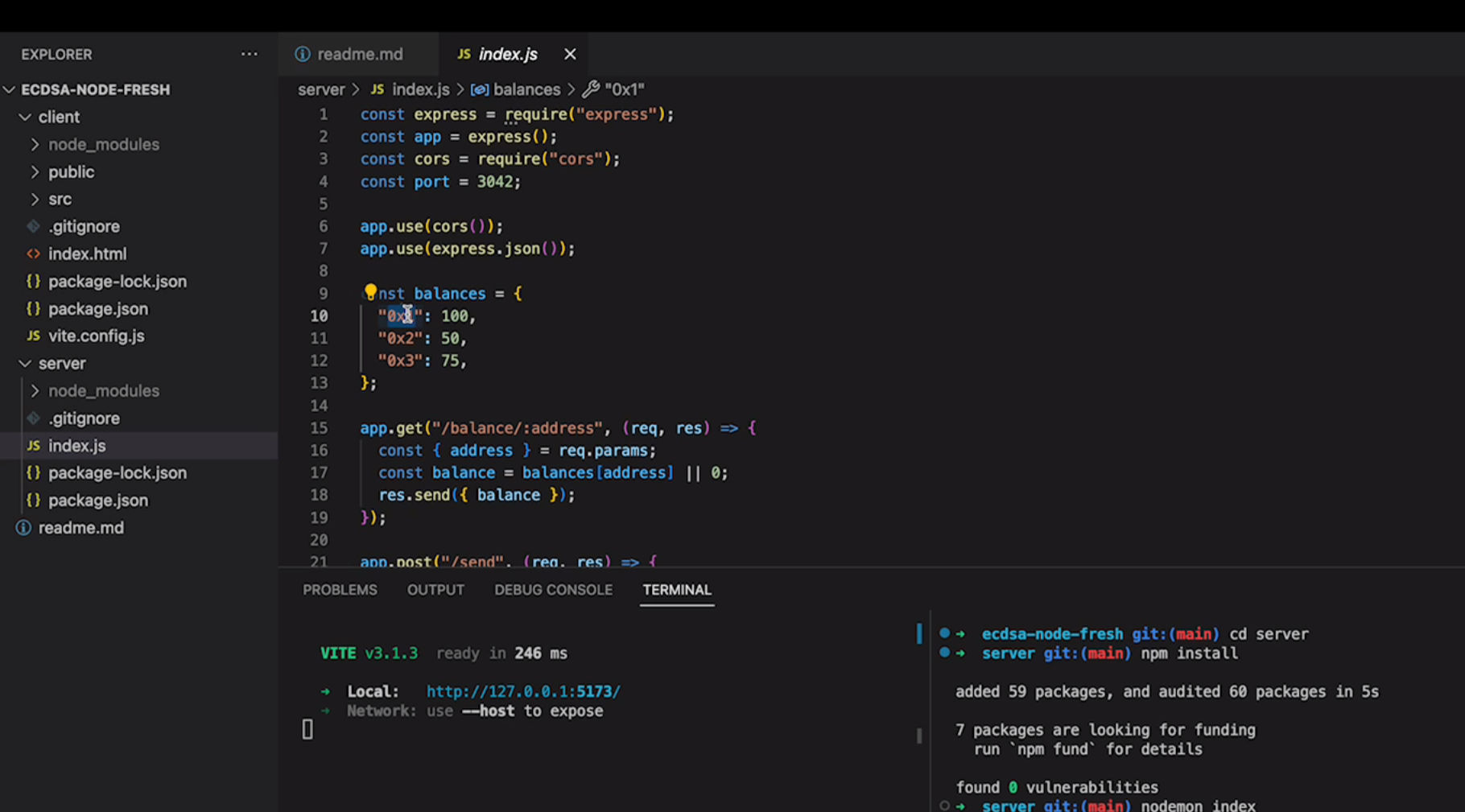Switch to the DEBUG CONSOLE tab

(x=553, y=590)
